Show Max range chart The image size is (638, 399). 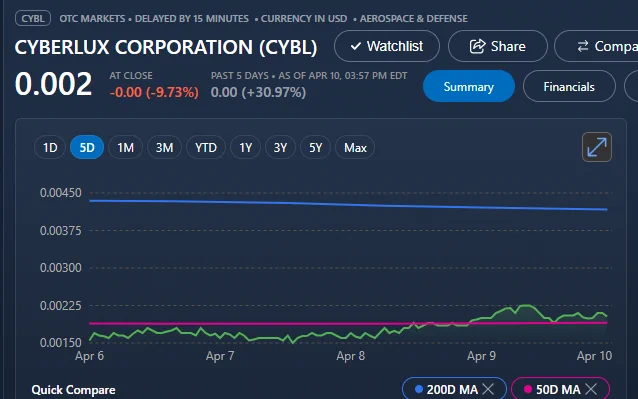pos(355,147)
